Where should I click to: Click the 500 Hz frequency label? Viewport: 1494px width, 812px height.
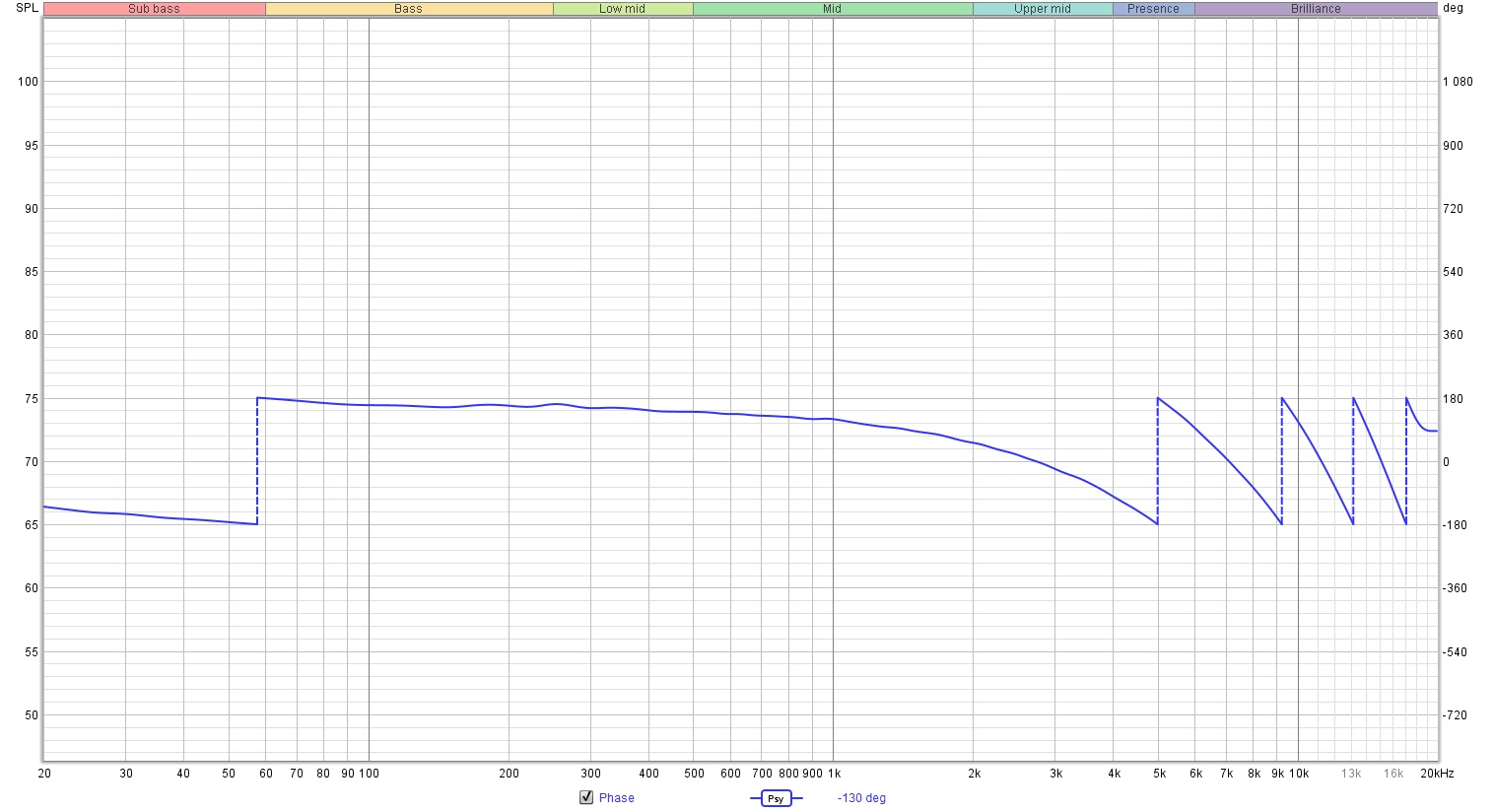pyautogui.click(x=695, y=774)
